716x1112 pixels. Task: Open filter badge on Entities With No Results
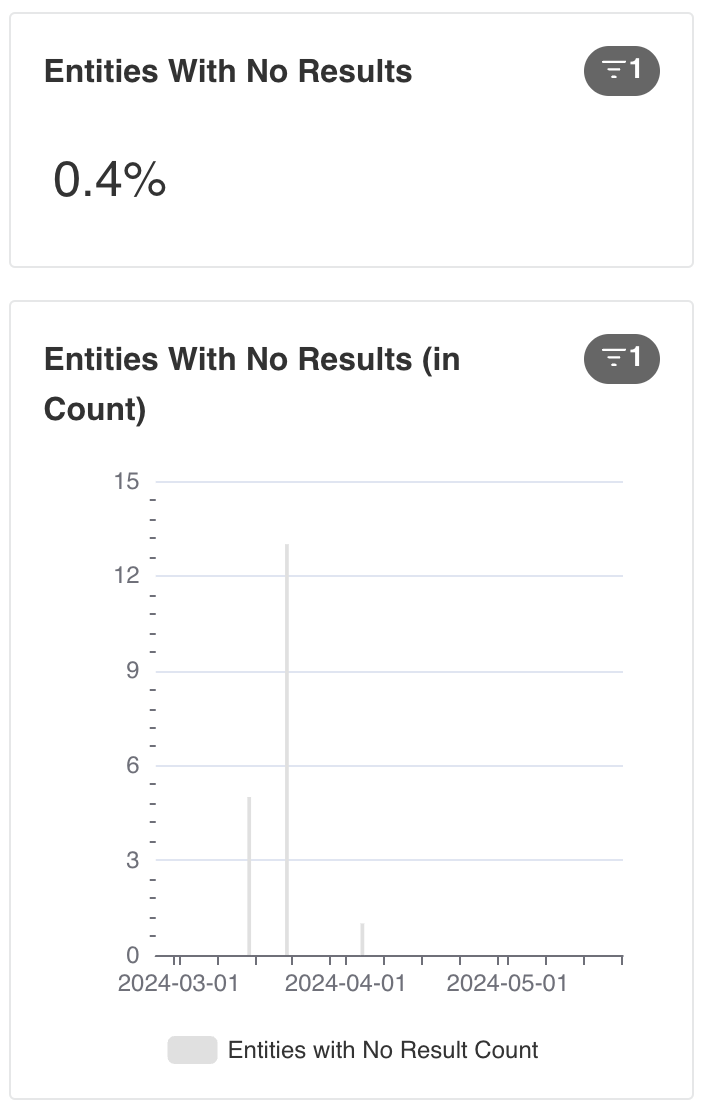click(x=622, y=71)
